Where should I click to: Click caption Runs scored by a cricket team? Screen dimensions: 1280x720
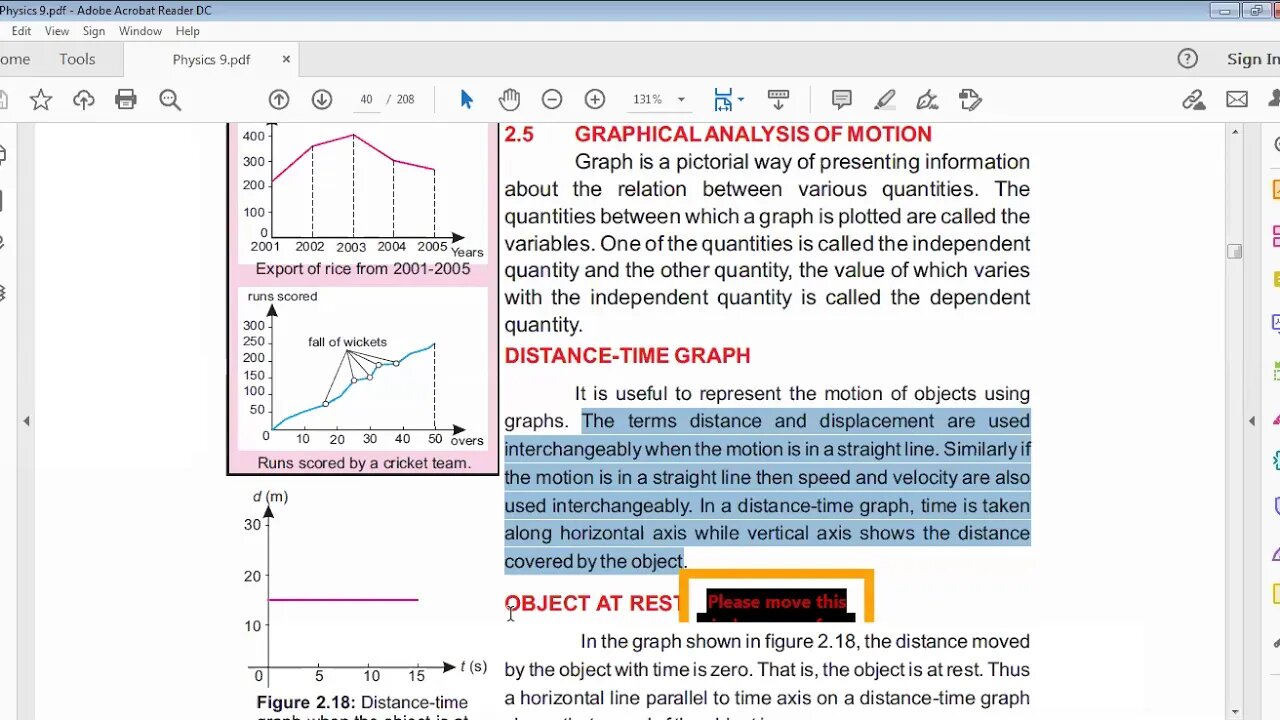click(x=363, y=463)
